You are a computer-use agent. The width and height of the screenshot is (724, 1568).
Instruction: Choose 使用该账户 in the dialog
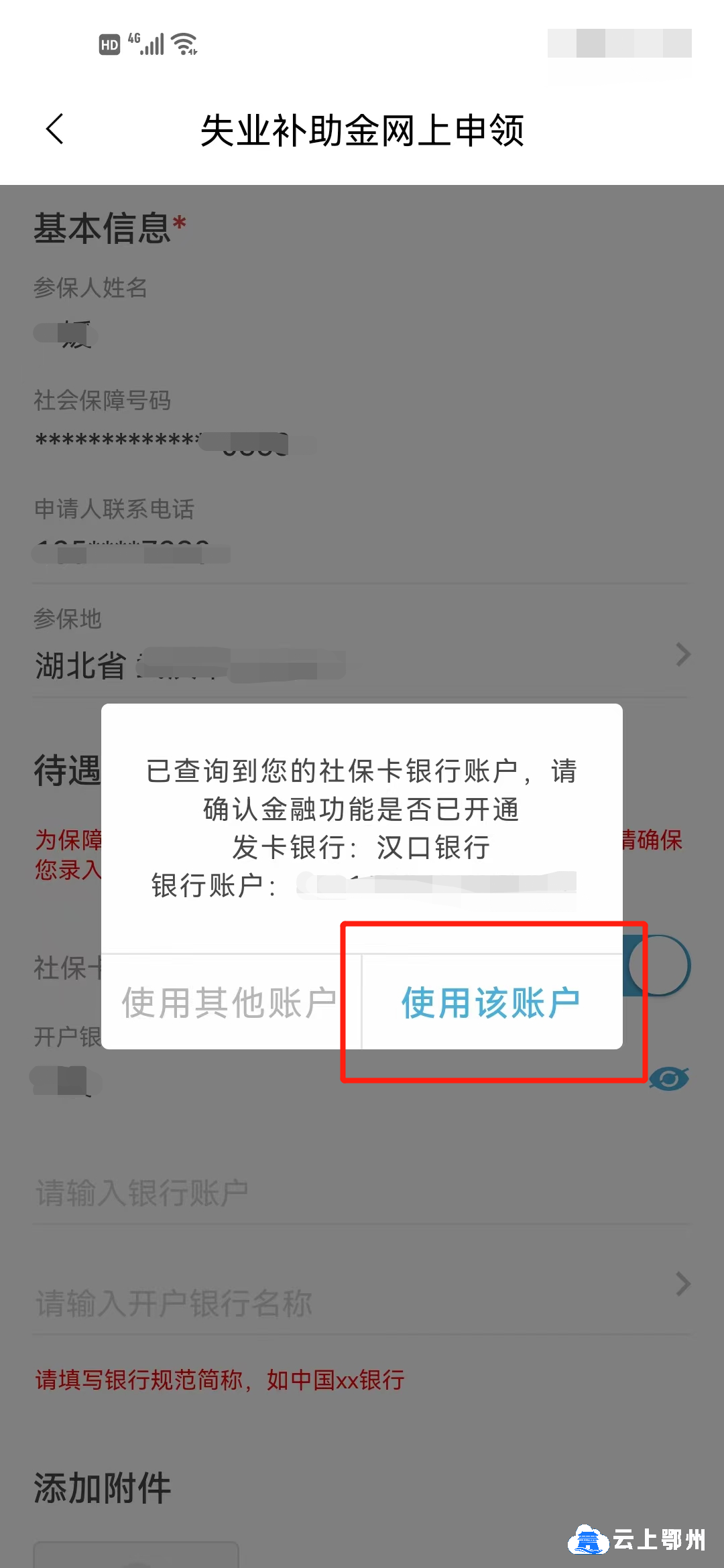coord(492,1002)
